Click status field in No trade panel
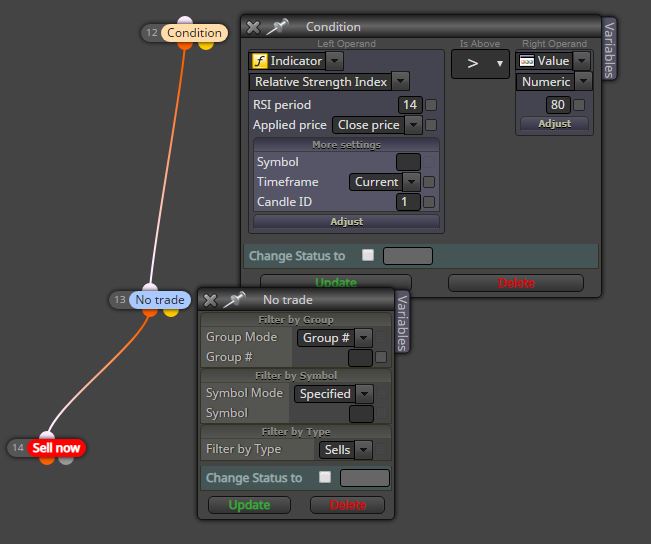The width and height of the screenshot is (651, 544). [x=365, y=478]
